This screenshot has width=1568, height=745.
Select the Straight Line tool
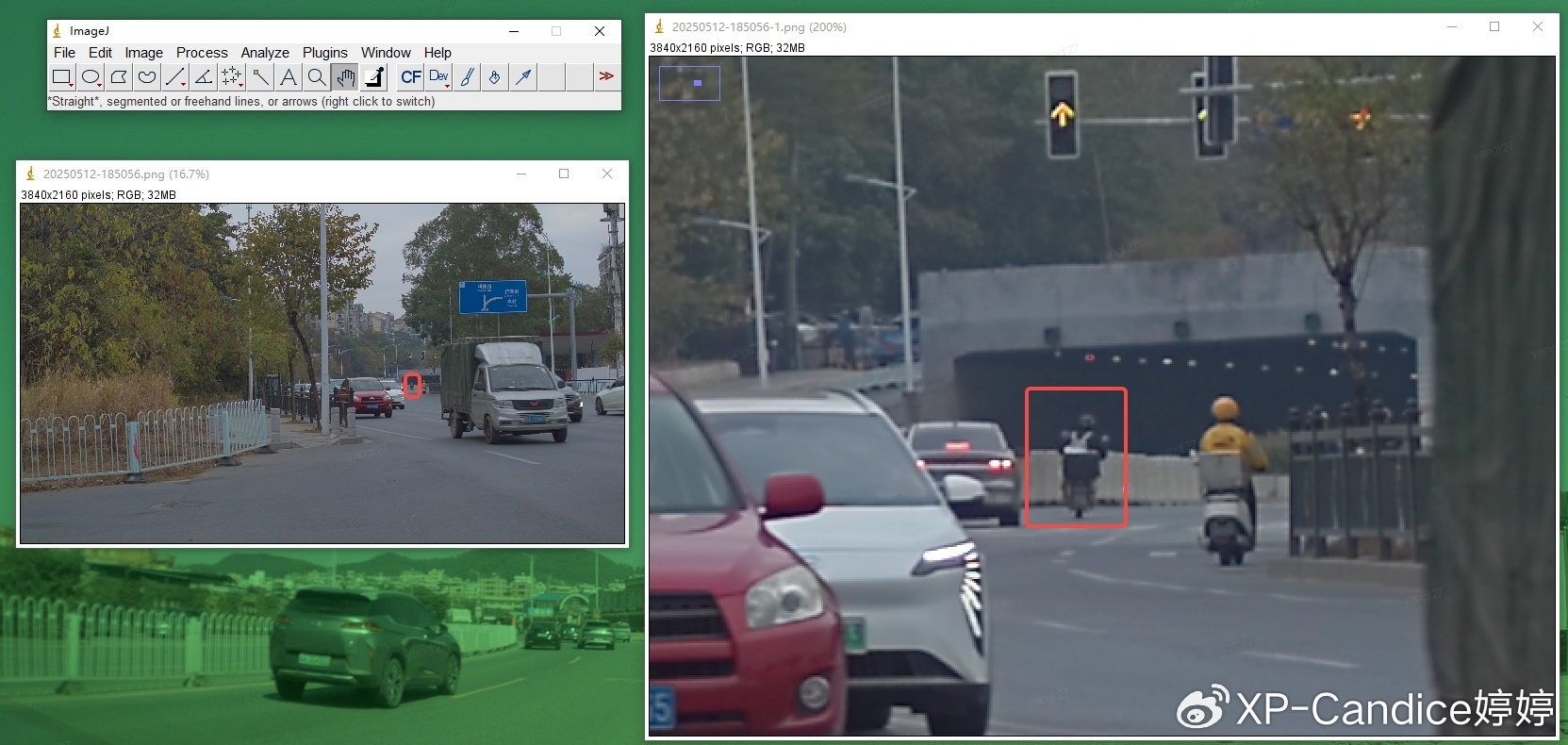click(175, 77)
